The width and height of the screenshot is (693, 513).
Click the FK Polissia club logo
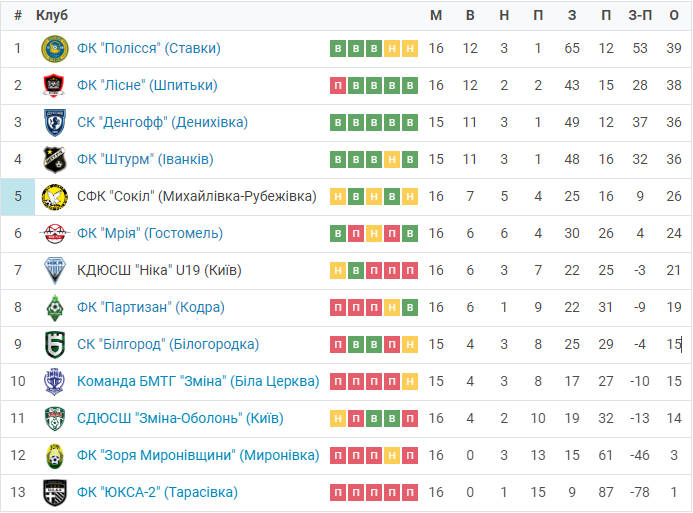[x=54, y=49]
